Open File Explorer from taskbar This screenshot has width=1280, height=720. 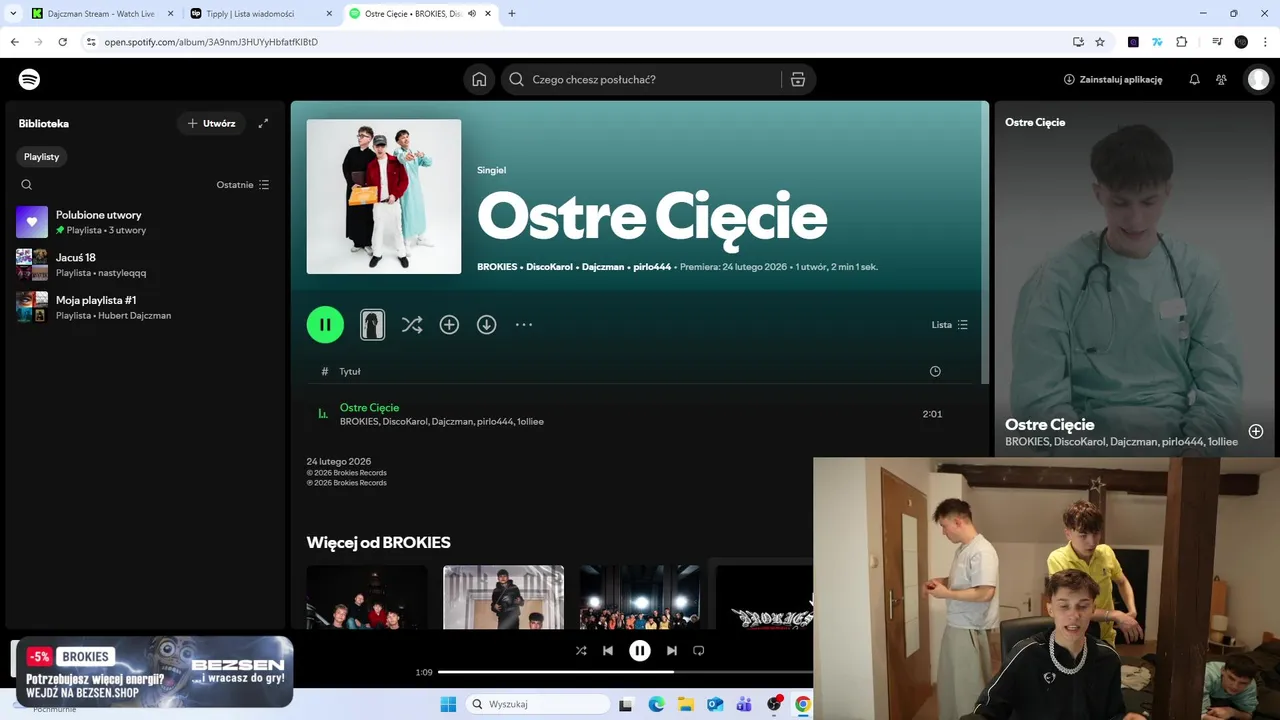tap(686, 704)
